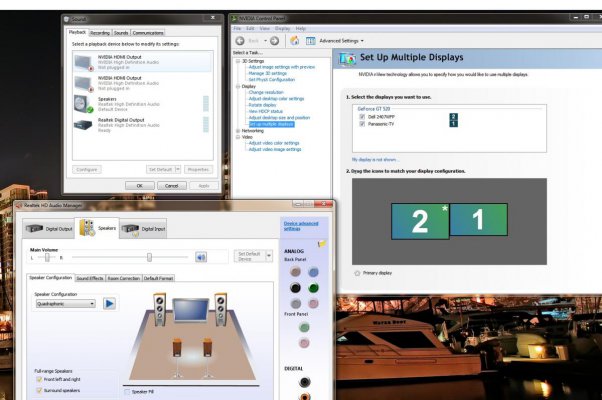Collapse the Video tree node

click(x=238, y=137)
